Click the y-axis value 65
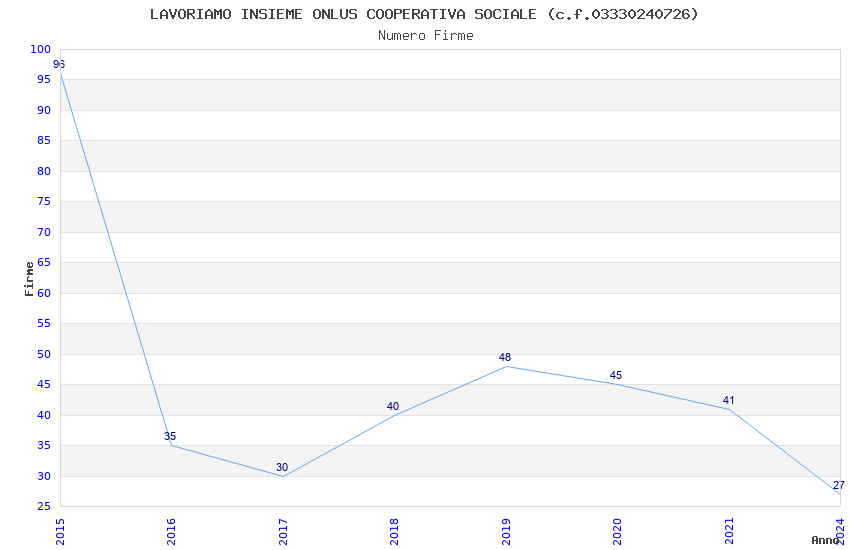 [44, 263]
